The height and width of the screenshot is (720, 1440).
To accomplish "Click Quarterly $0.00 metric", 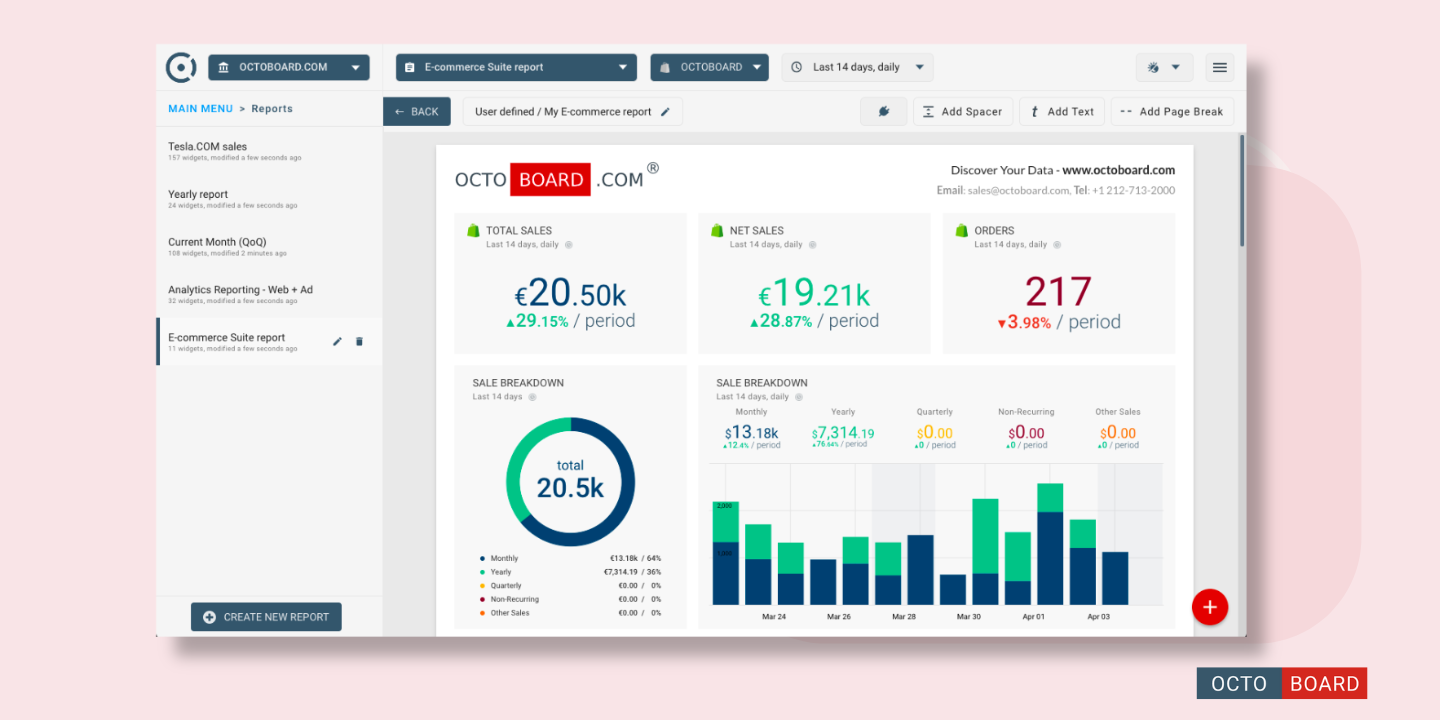I will coord(934,433).
